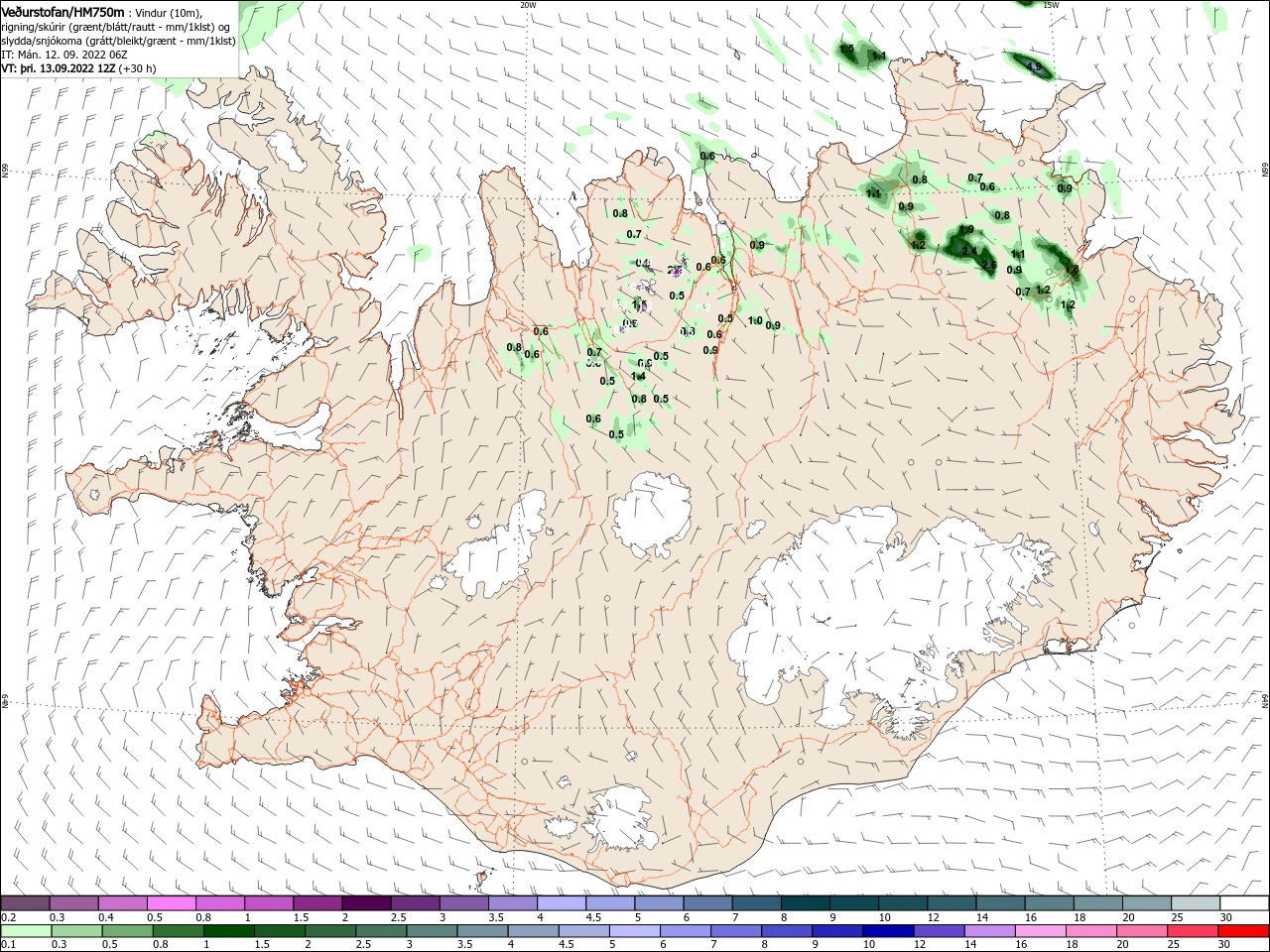The height and width of the screenshot is (952, 1270).
Task: Click the light purple 14 swatch in lower legend row
Action: pos(989,931)
